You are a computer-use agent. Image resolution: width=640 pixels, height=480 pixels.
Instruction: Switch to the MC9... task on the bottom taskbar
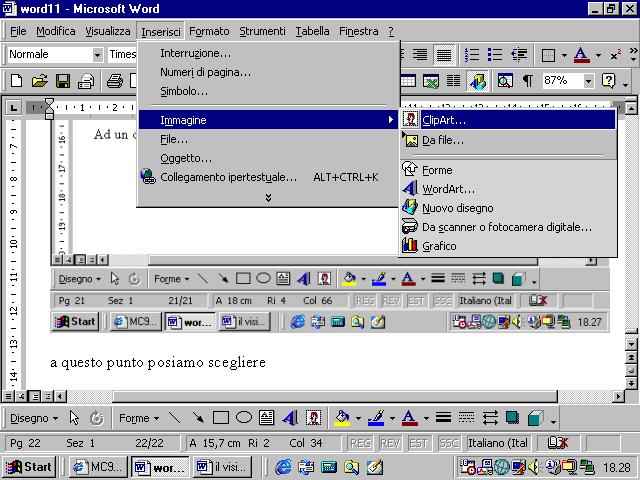(98, 467)
